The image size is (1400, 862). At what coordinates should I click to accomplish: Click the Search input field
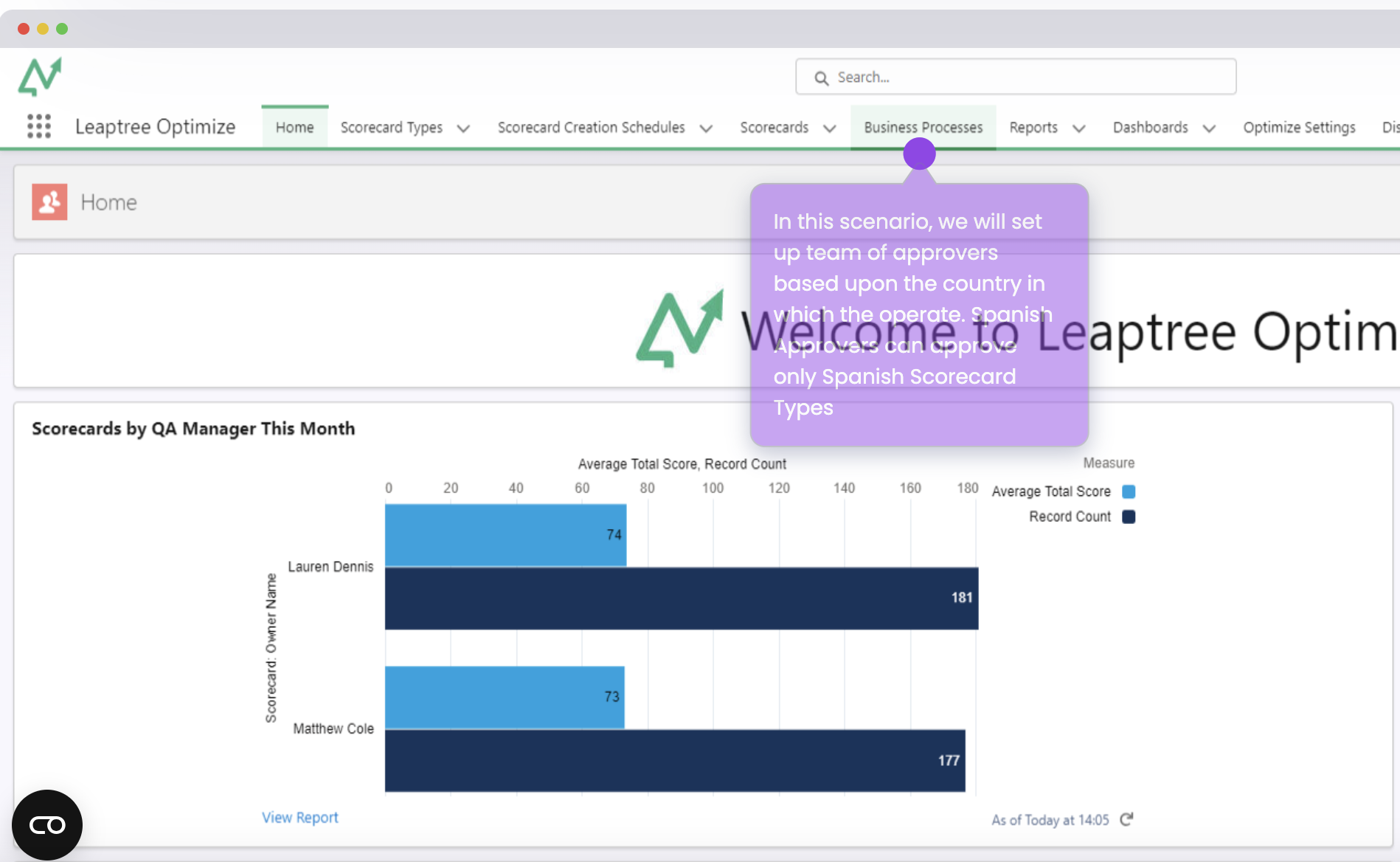coord(1016,77)
